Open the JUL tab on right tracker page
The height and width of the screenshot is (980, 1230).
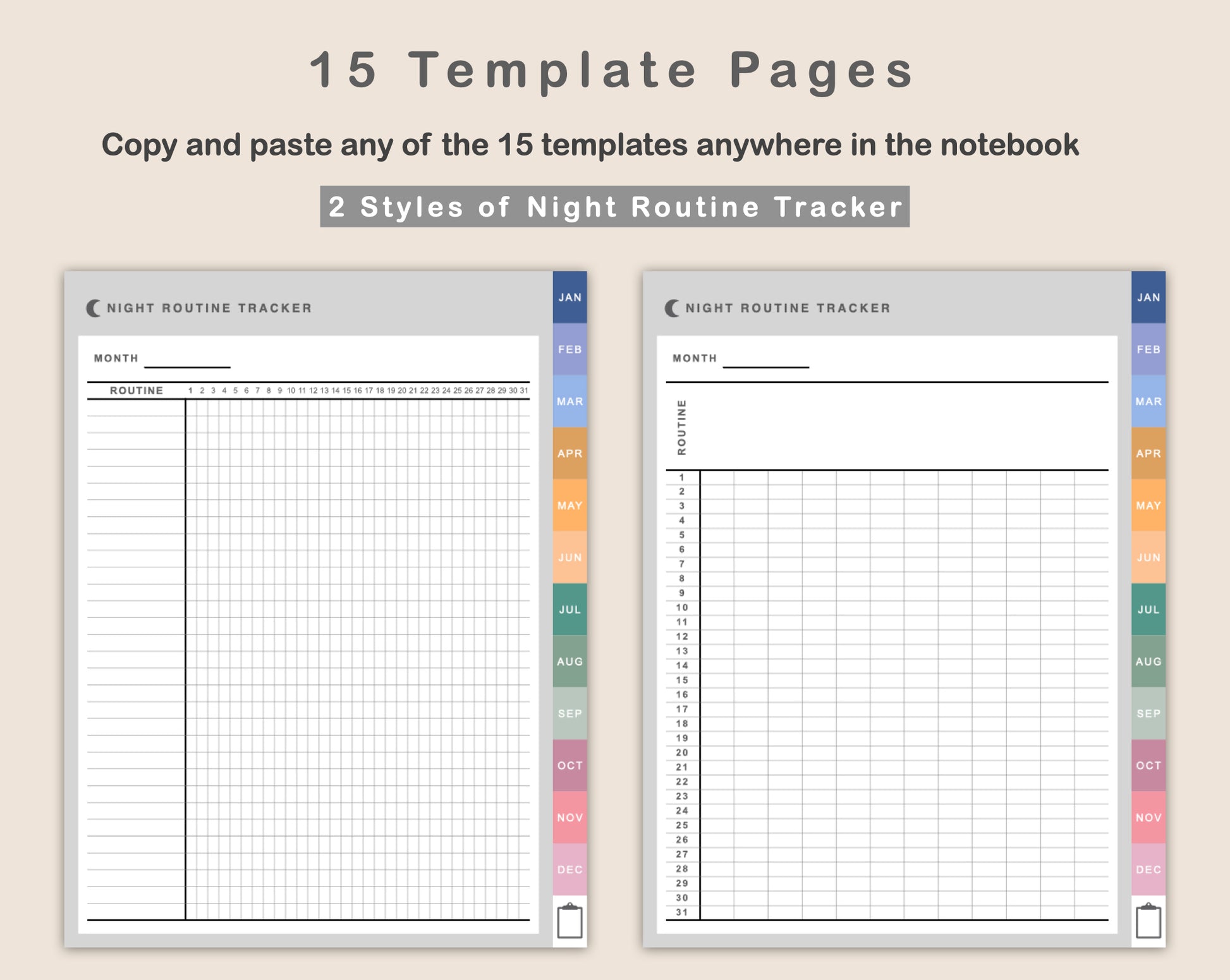point(1148,610)
